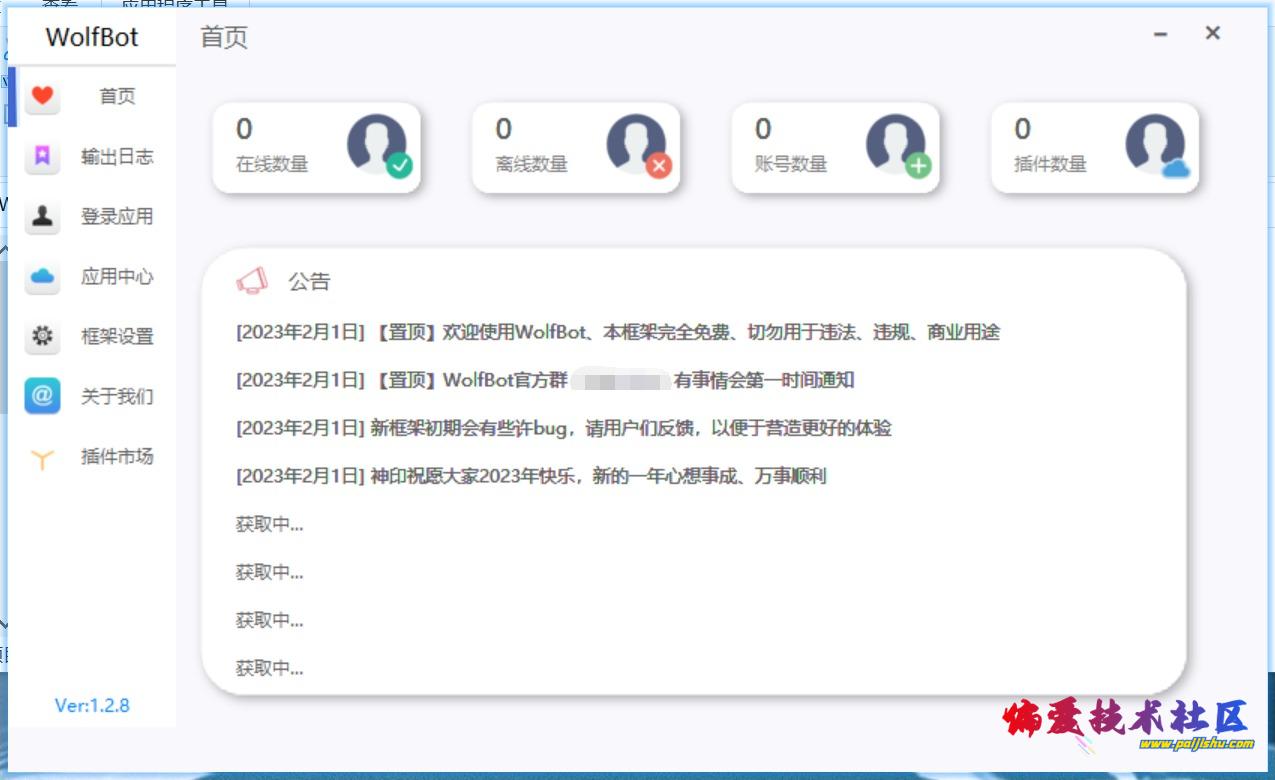
Task: Click the 首页 page header title
Action: (x=224, y=38)
